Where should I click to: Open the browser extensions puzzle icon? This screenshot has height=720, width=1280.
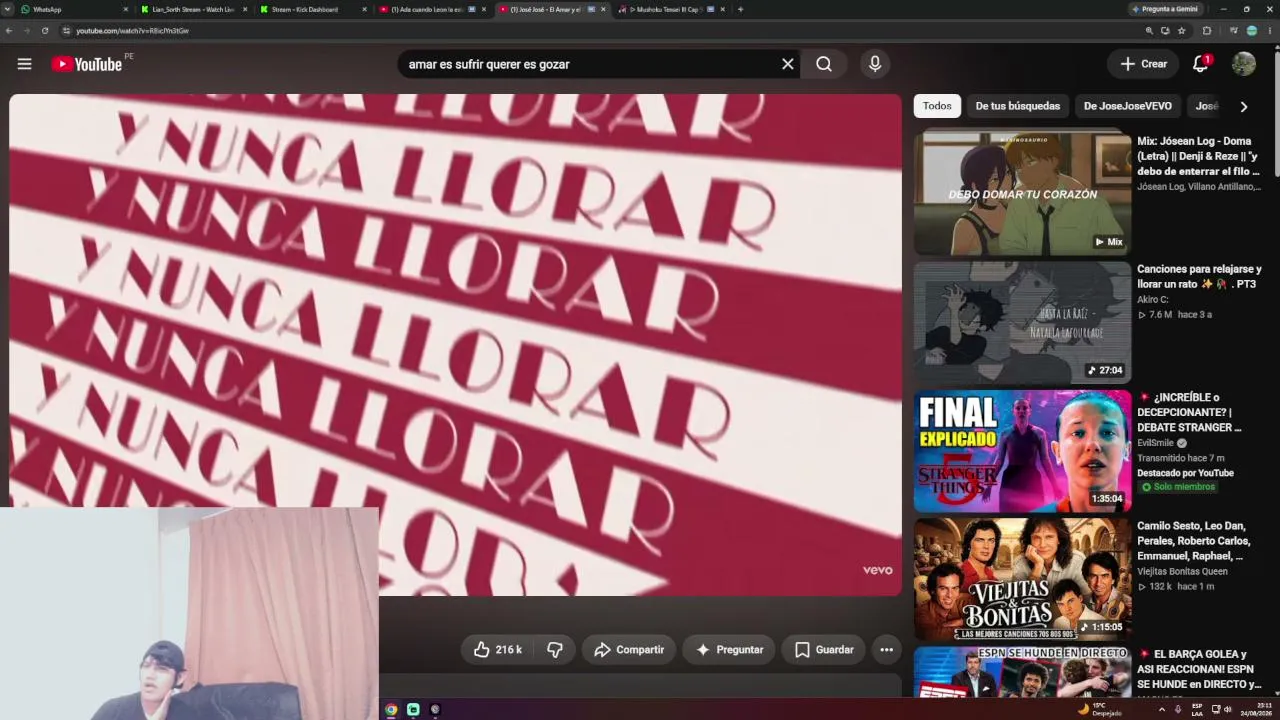click(1207, 31)
